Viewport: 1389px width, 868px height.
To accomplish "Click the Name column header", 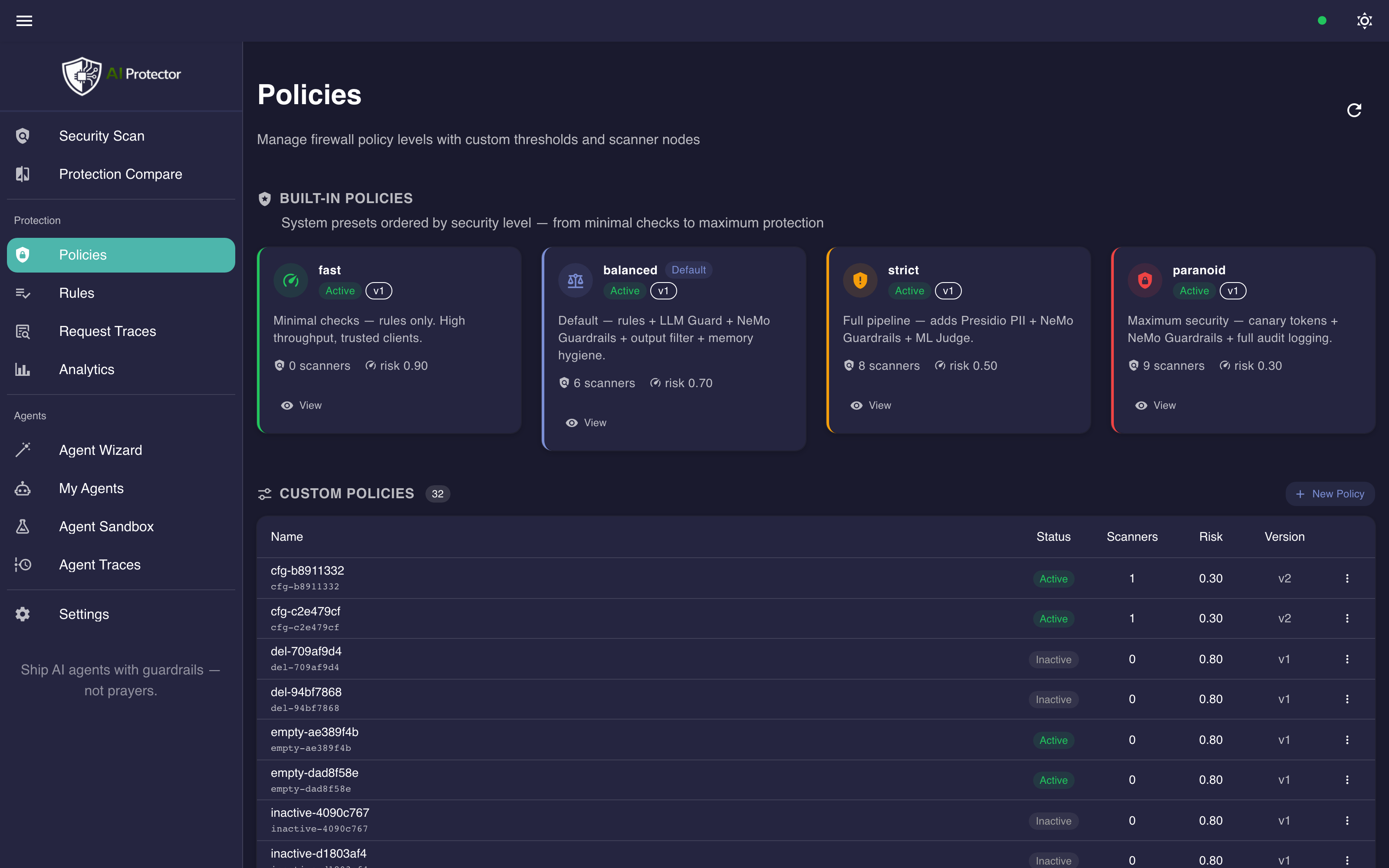I will [287, 537].
